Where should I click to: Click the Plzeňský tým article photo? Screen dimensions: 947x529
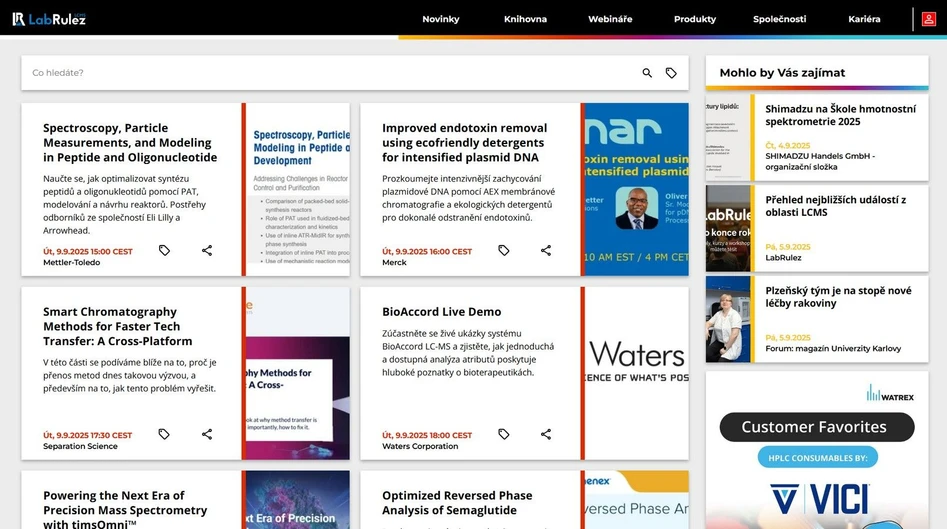(728, 319)
